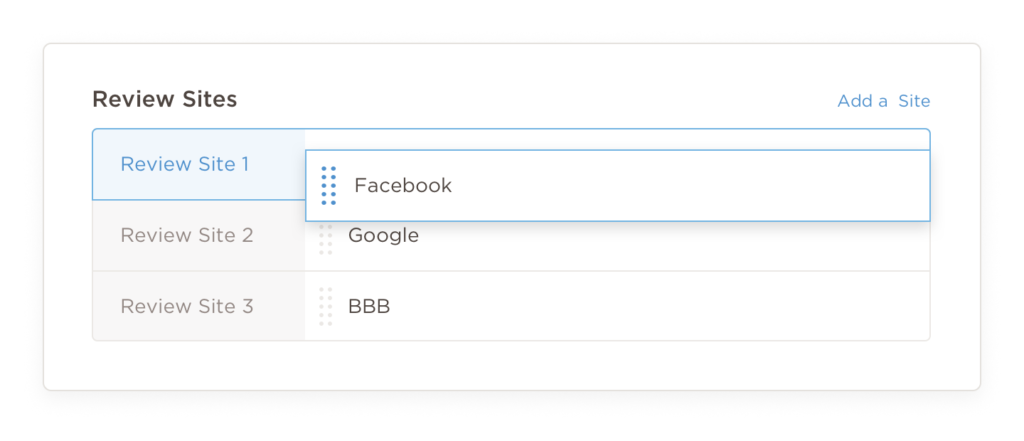Click the Google row drag handle

325,240
